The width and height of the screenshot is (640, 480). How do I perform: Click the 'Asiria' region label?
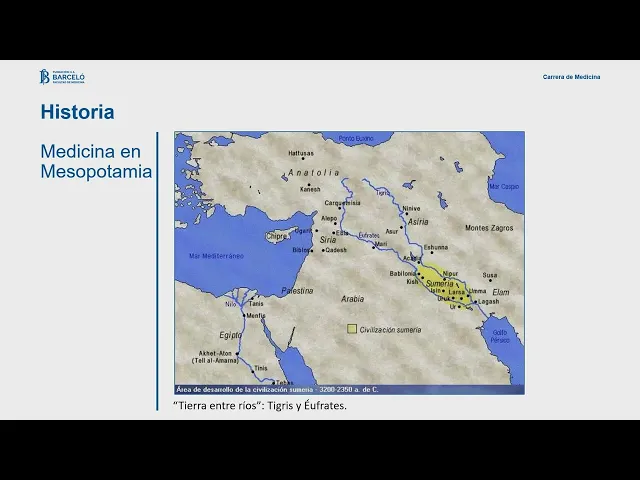pyautogui.click(x=418, y=222)
